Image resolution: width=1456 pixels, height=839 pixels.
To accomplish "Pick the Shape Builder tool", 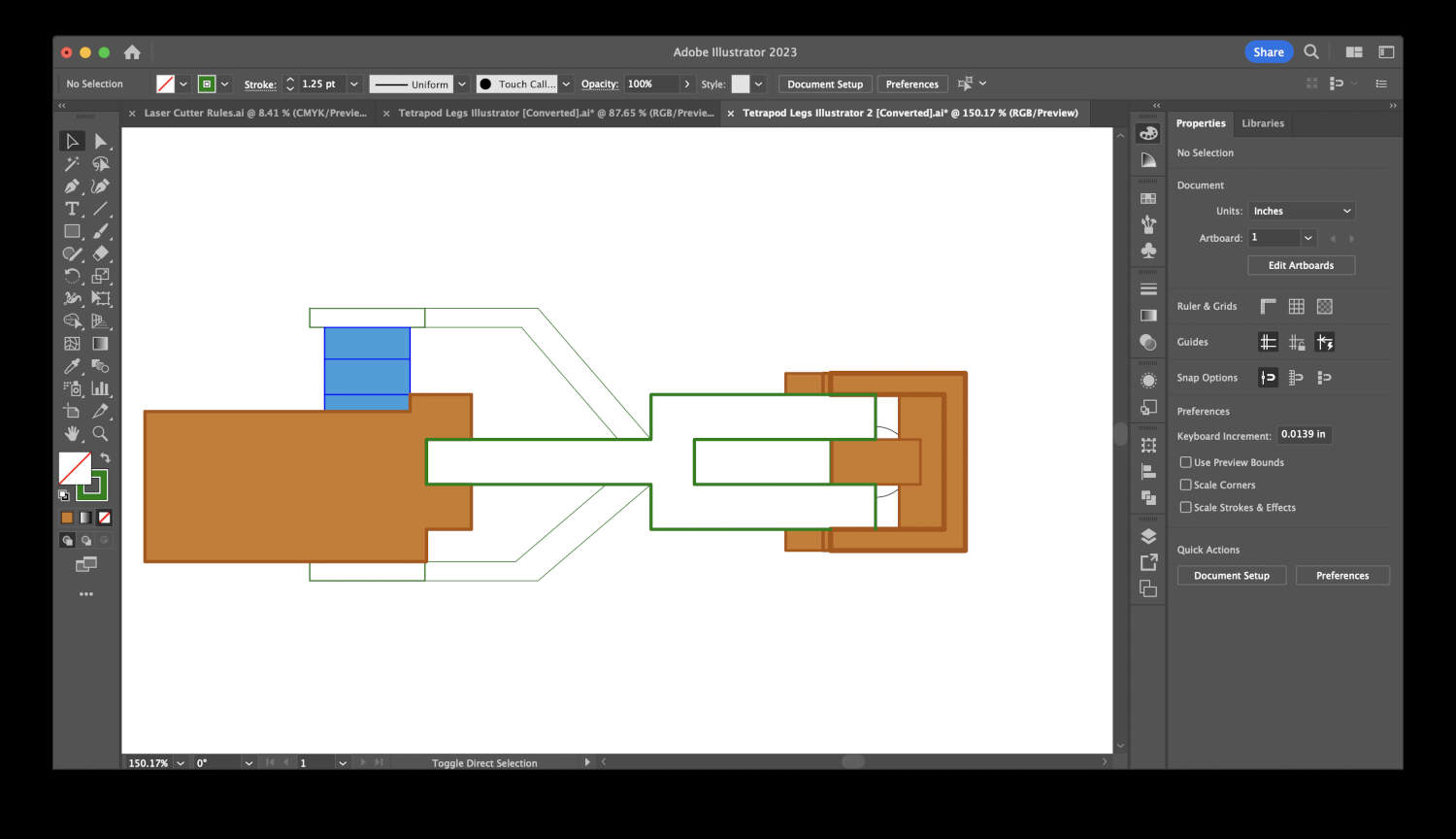I will click(x=71, y=320).
